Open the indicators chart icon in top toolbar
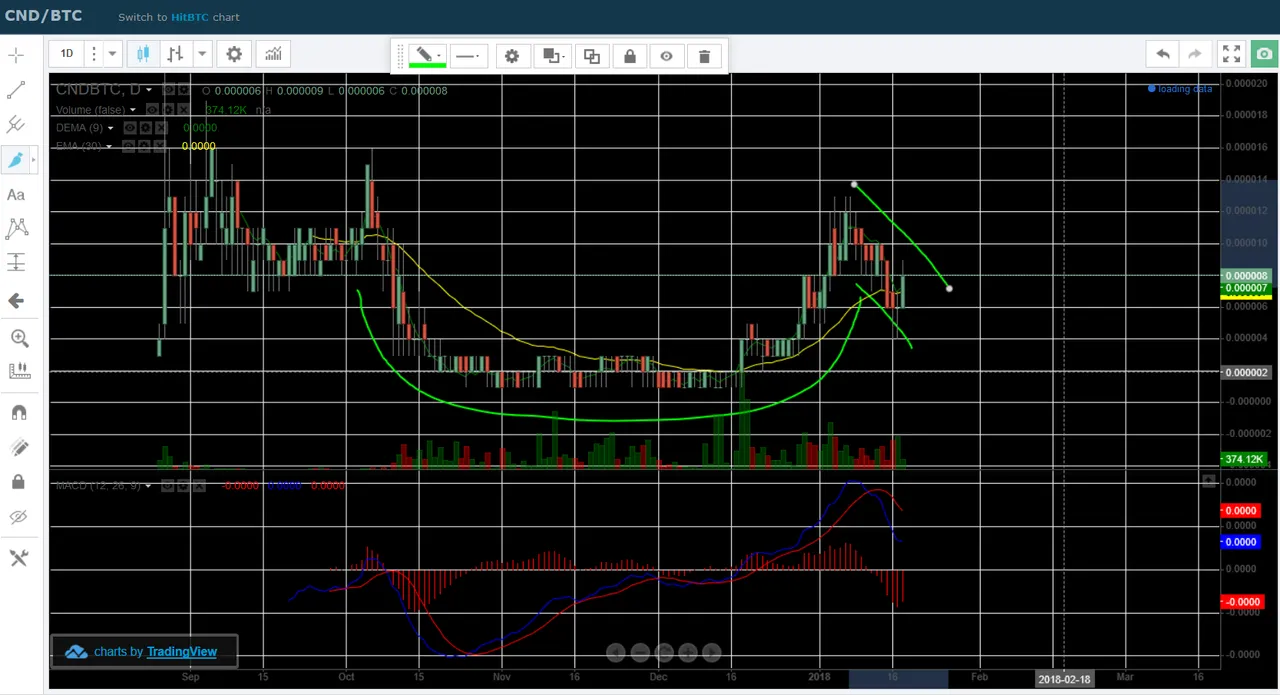Screen dimensions: 1280x695 point(273,54)
